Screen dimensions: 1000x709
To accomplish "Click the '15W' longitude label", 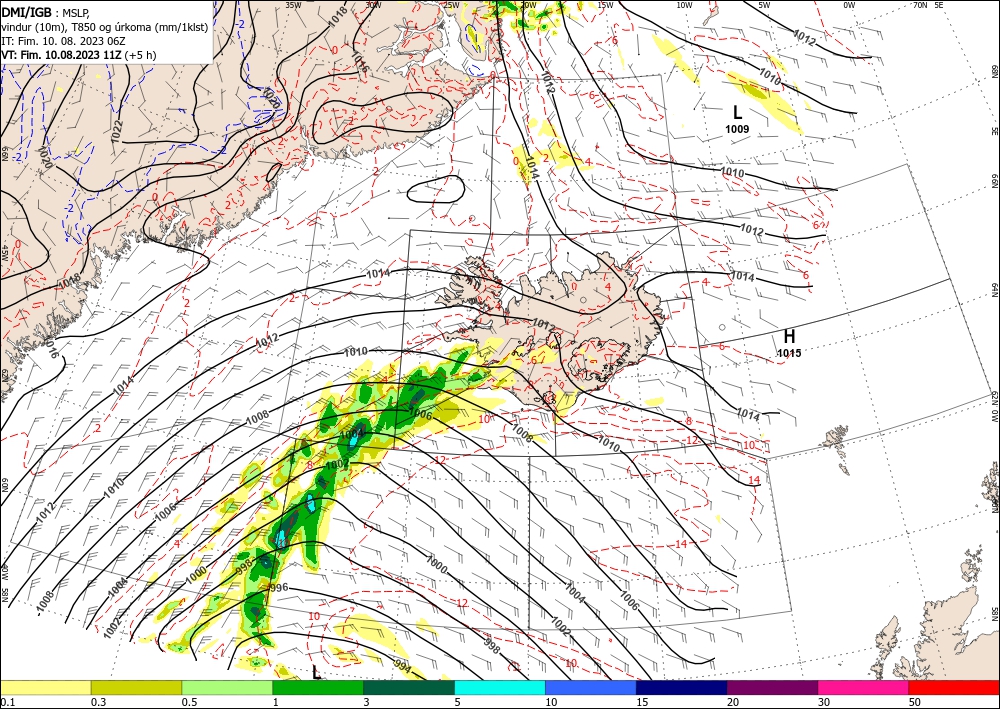I will [606, 5].
